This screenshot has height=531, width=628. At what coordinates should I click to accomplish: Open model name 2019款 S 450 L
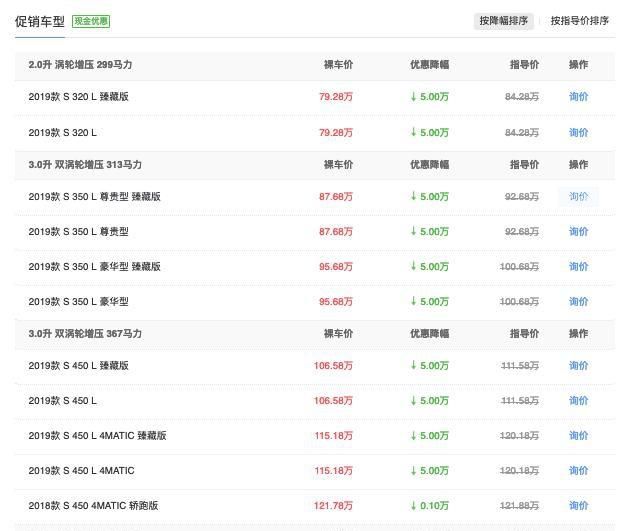point(62,400)
